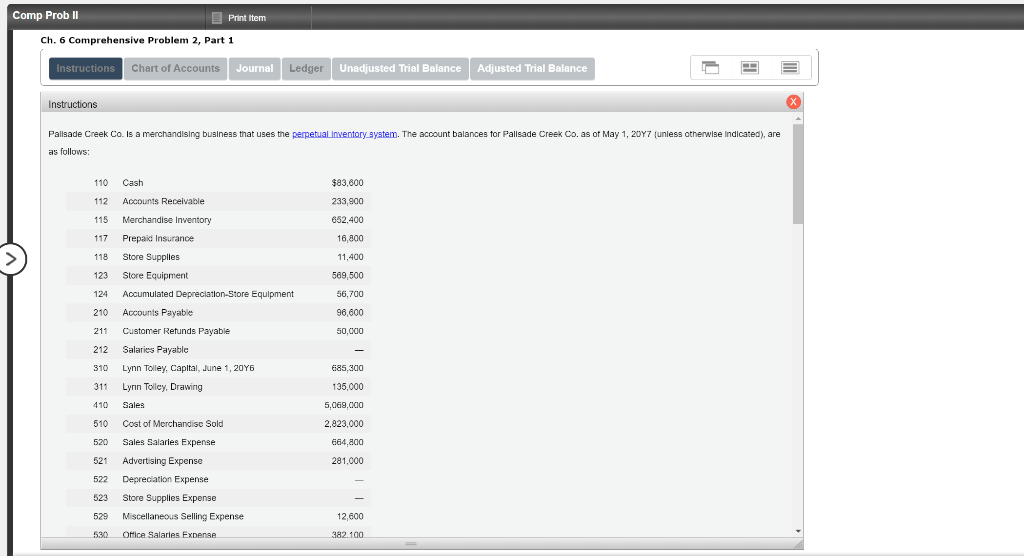Close the Instructions panel with red X
The width and height of the screenshot is (1024, 556).
point(793,102)
